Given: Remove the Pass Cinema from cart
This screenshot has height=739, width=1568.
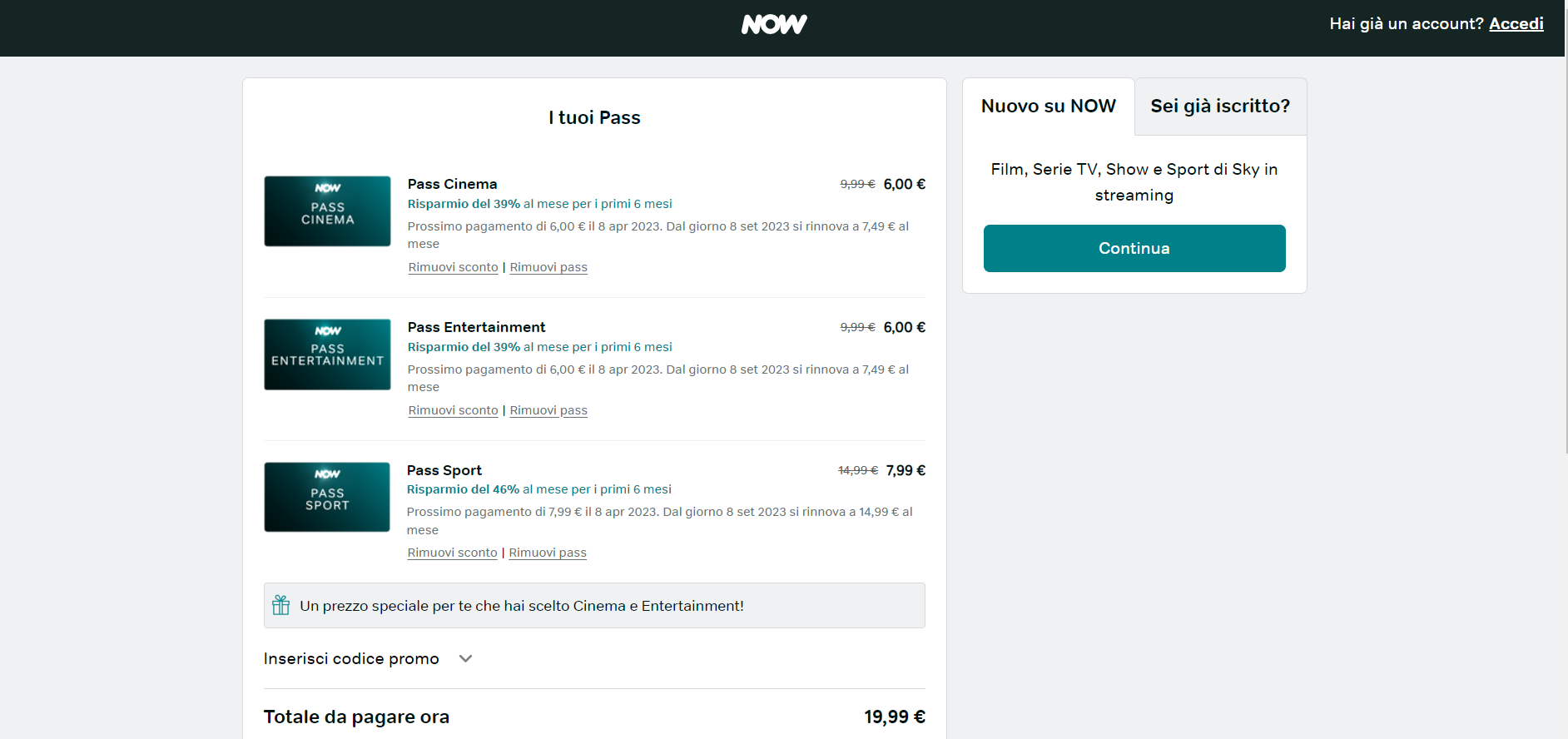Looking at the screenshot, I should click(x=548, y=267).
